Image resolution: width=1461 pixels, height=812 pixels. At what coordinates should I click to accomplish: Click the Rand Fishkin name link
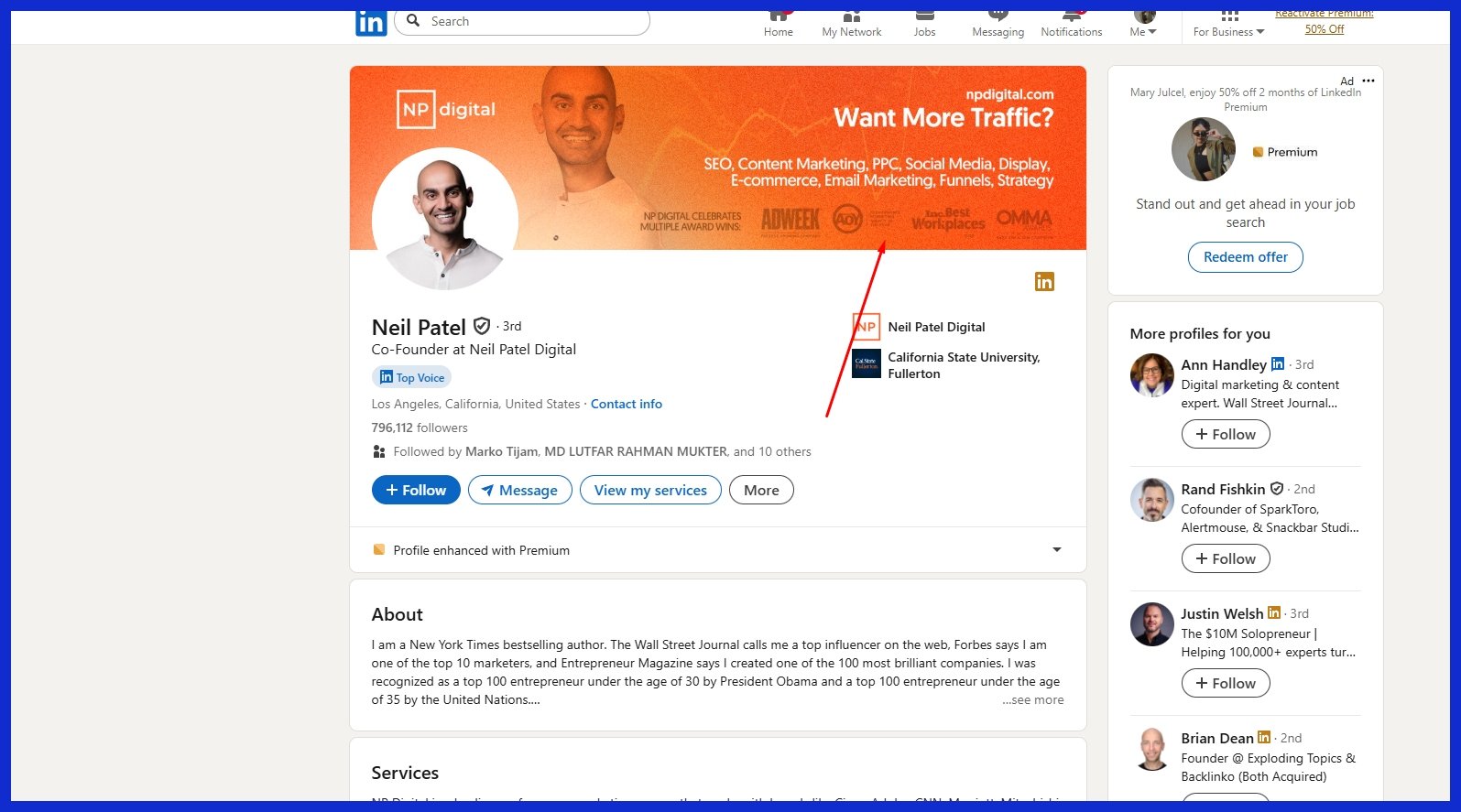point(1223,489)
